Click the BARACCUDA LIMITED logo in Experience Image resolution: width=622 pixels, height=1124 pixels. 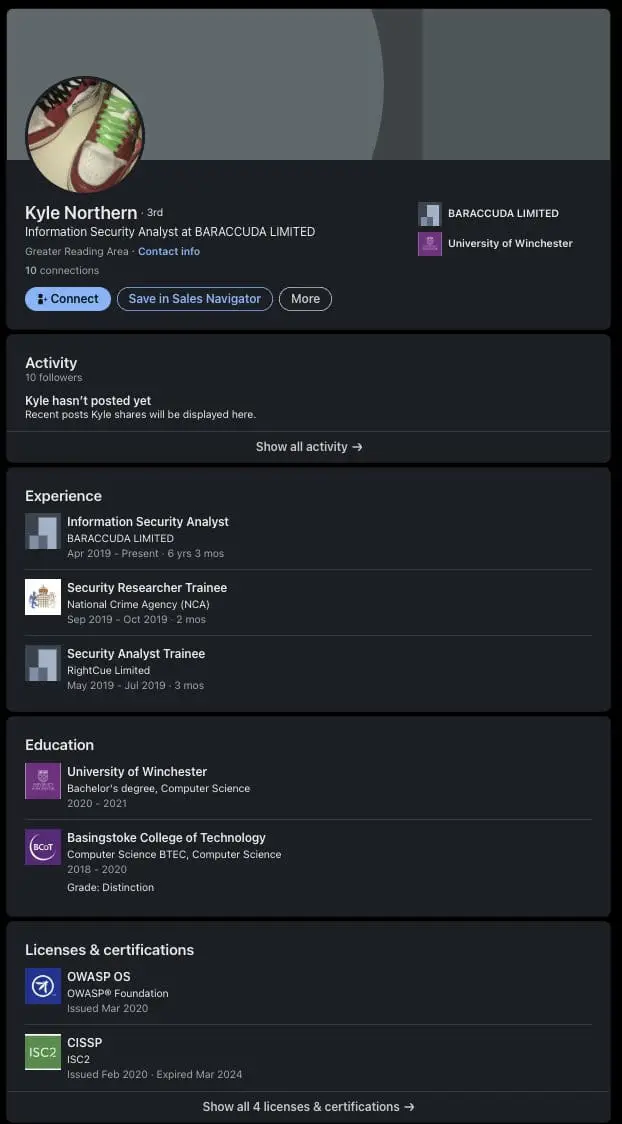click(x=43, y=531)
